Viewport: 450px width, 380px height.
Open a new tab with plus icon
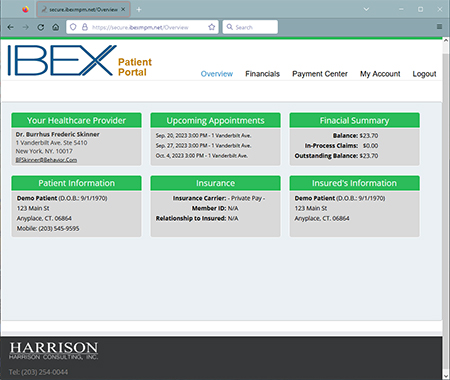(139, 10)
